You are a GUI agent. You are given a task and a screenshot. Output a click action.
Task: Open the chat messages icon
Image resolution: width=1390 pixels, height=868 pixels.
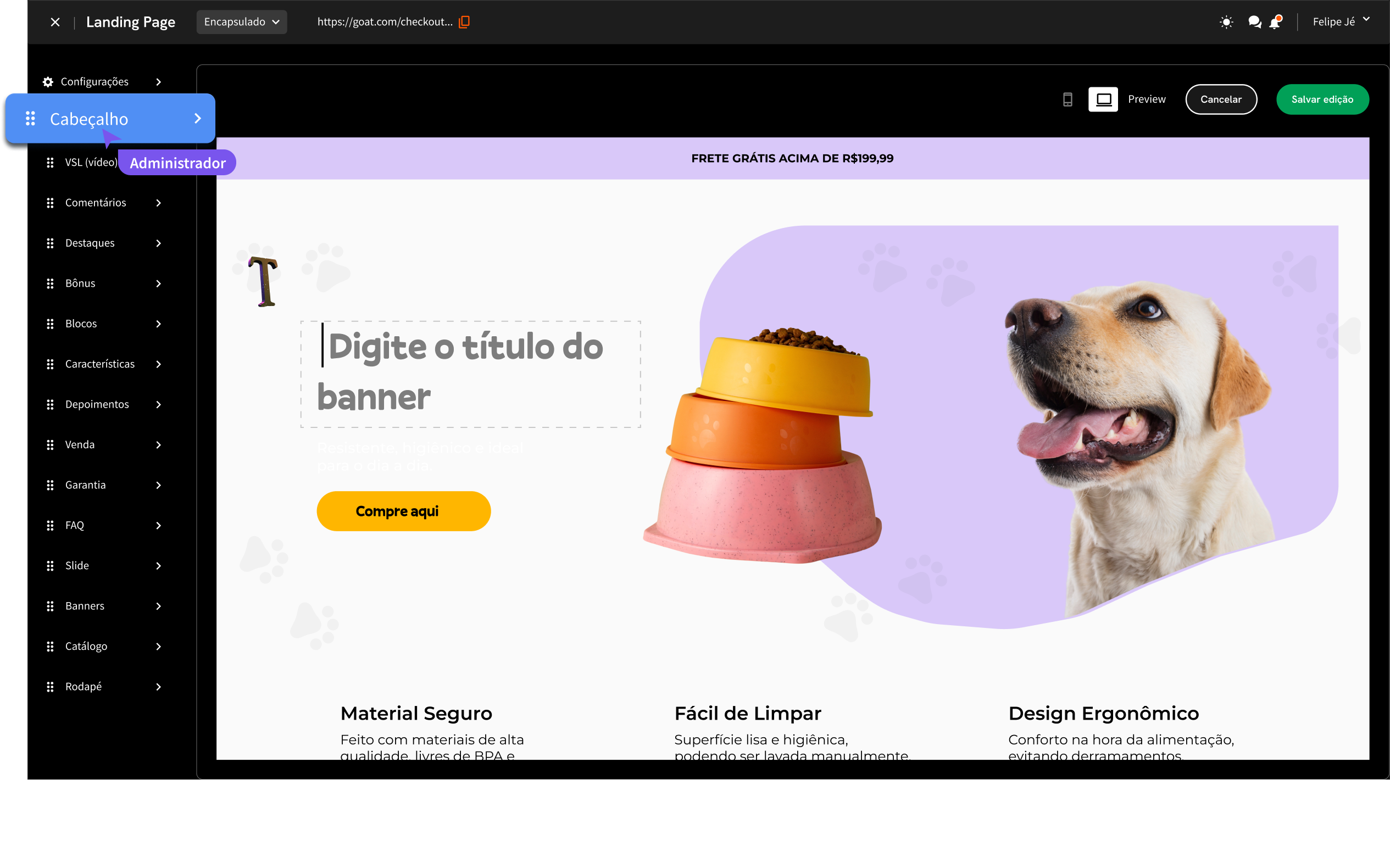pos(1254,22)
